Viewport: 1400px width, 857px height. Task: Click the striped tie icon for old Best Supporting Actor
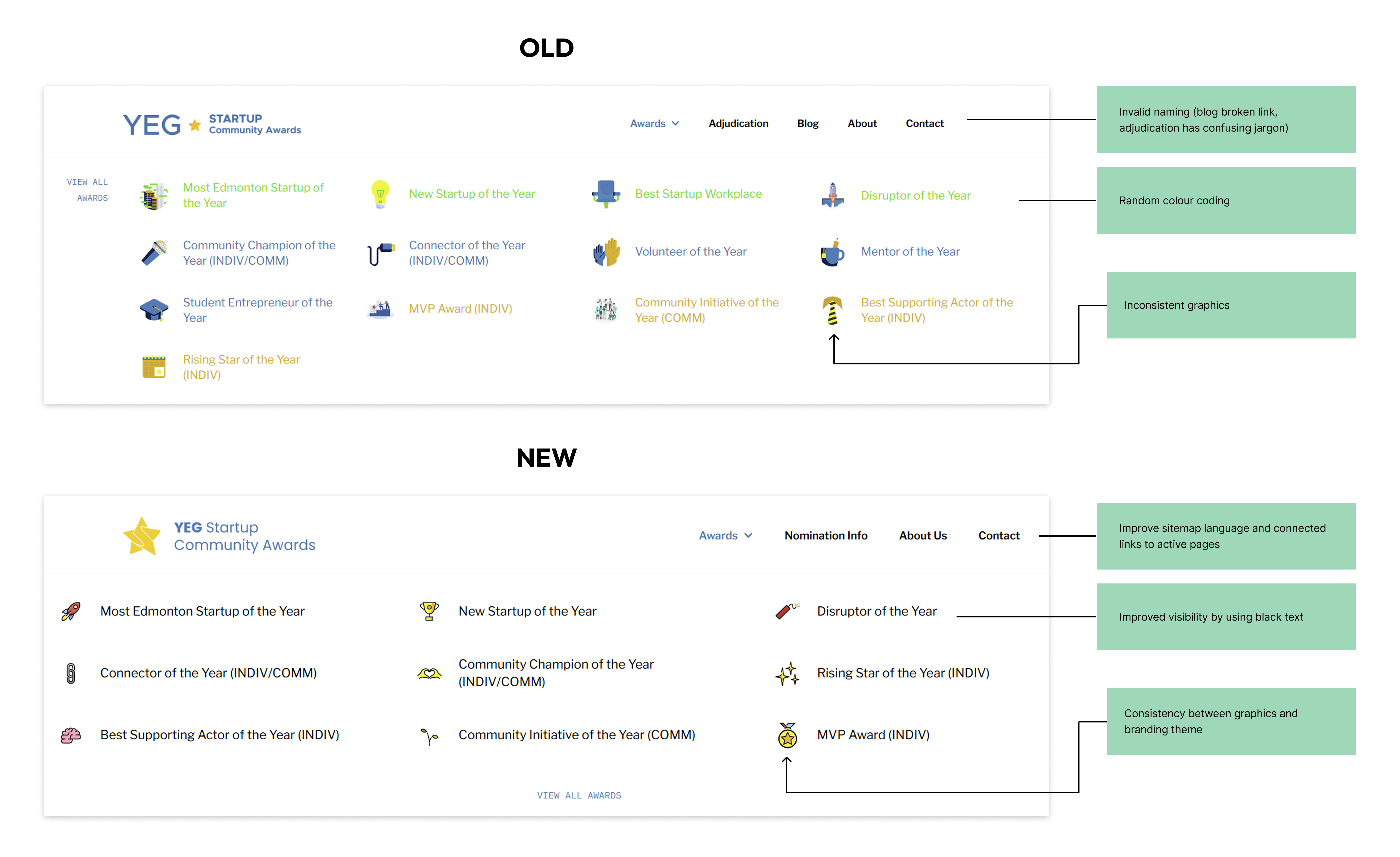[x=832, y=310]
